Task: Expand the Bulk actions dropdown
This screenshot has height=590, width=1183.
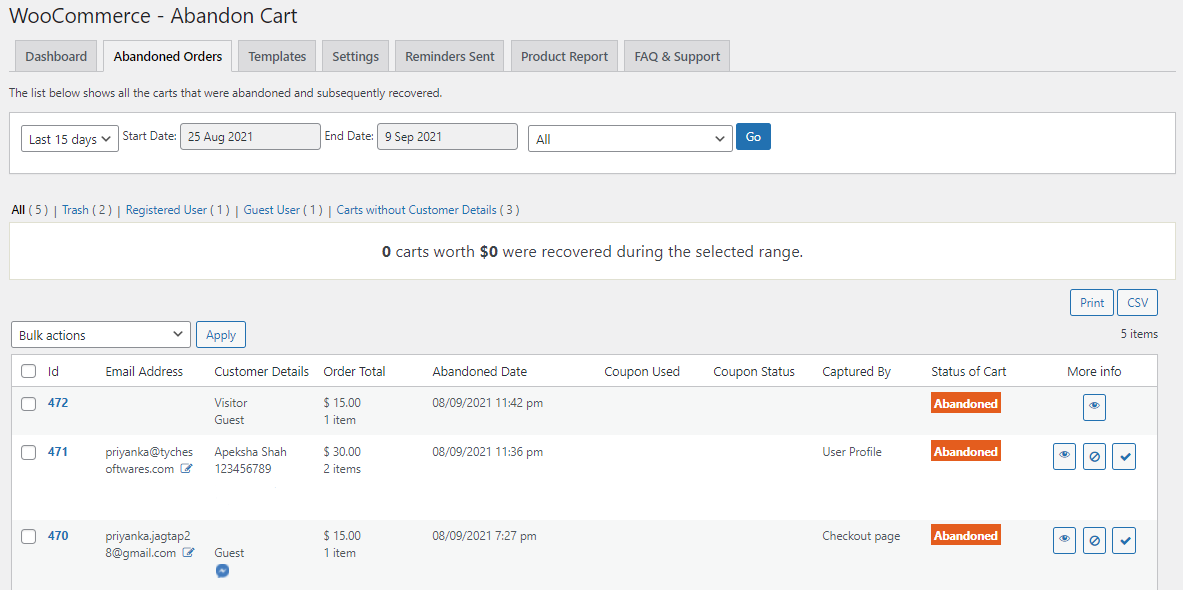Action: [x=101, y=335]
